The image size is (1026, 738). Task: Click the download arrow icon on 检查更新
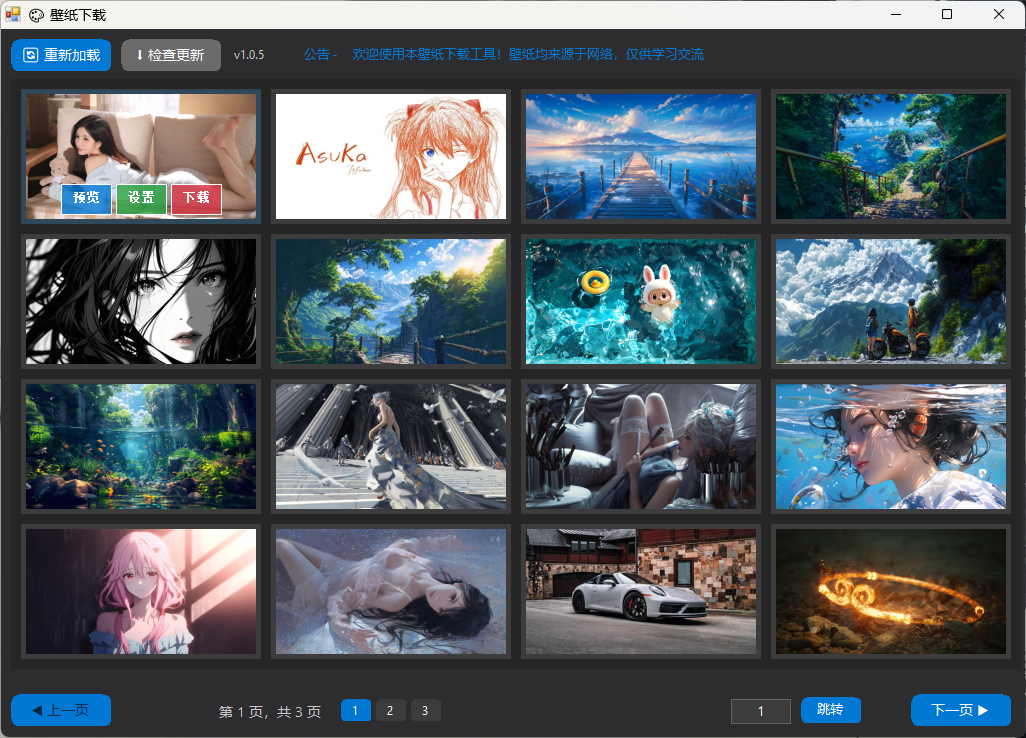138,55
